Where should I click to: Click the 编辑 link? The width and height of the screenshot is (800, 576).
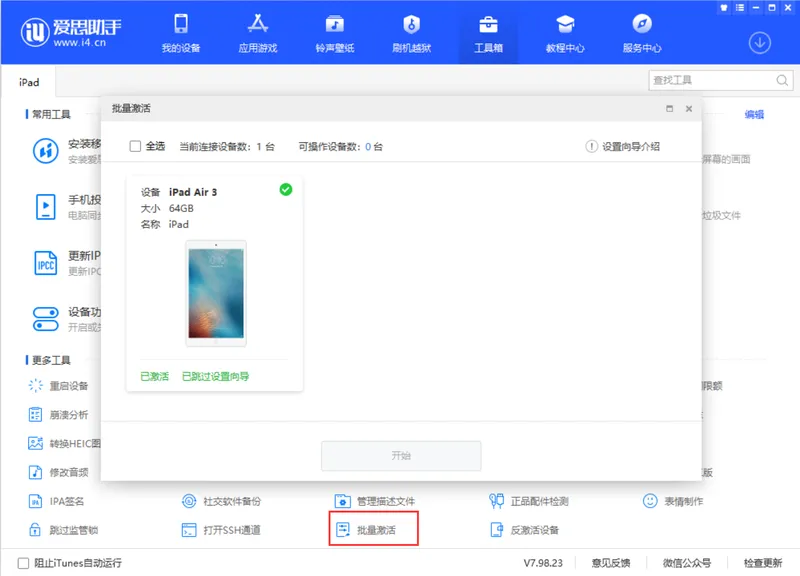(754, 114)
